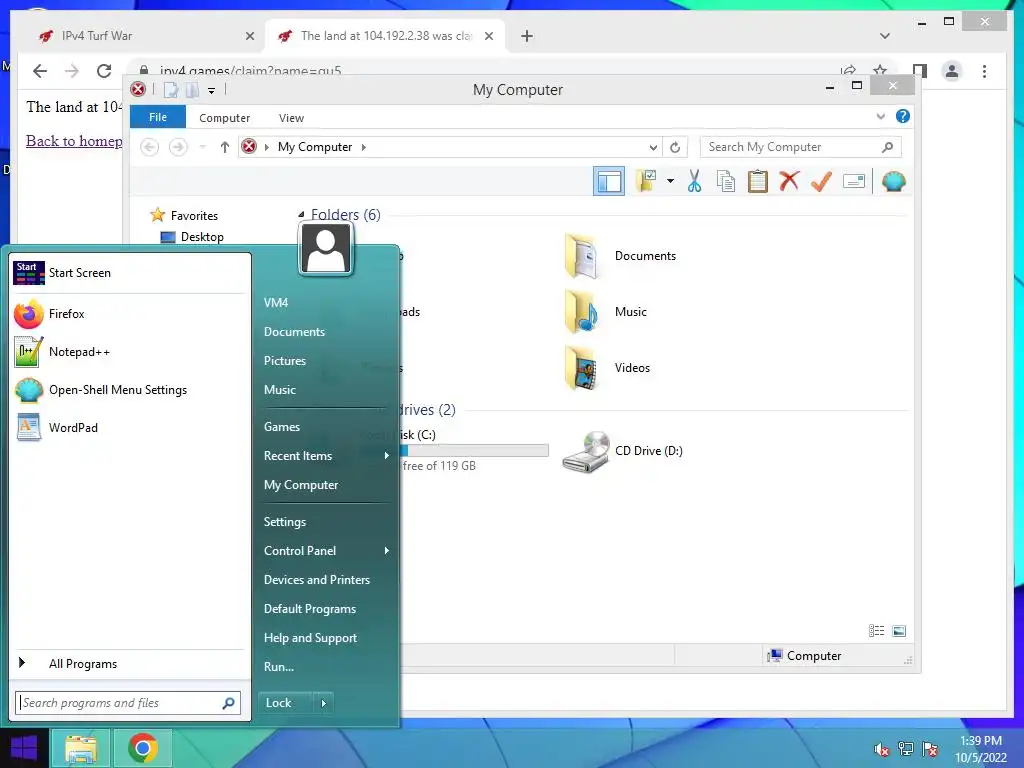Open Open-Shell Menu Settings
The height and width of the screenshot is (768, 1024).
129,390
